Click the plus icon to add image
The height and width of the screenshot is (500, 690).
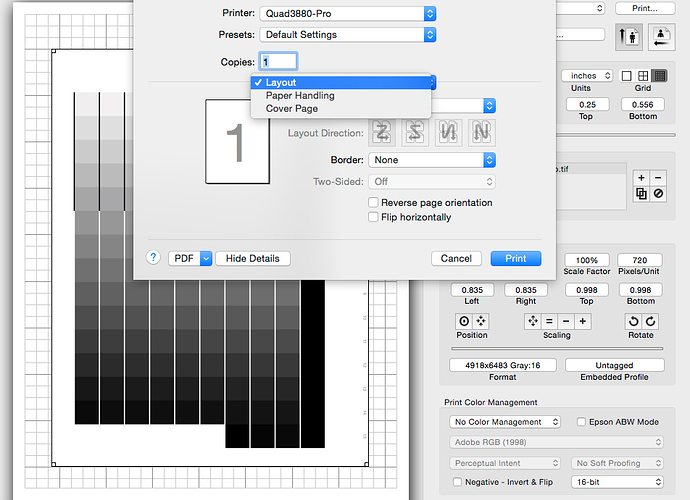click(641, 177)
